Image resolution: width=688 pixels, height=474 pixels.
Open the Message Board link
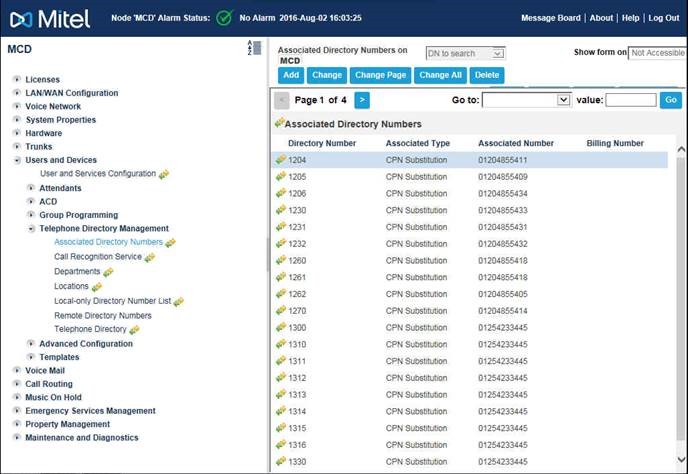[551, 18]
